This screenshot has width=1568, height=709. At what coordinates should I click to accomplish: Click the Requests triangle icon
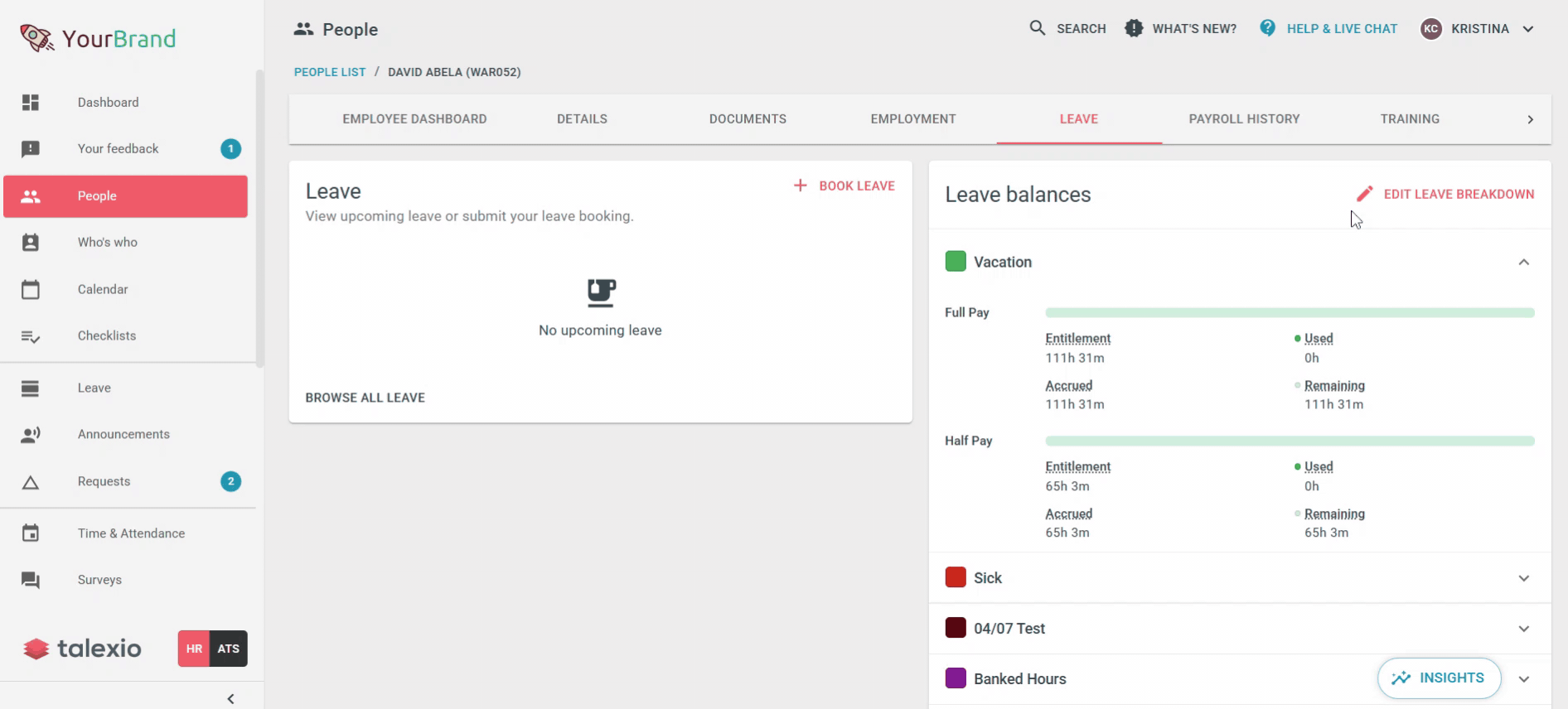pyautogui.click(x=31, y=482)
